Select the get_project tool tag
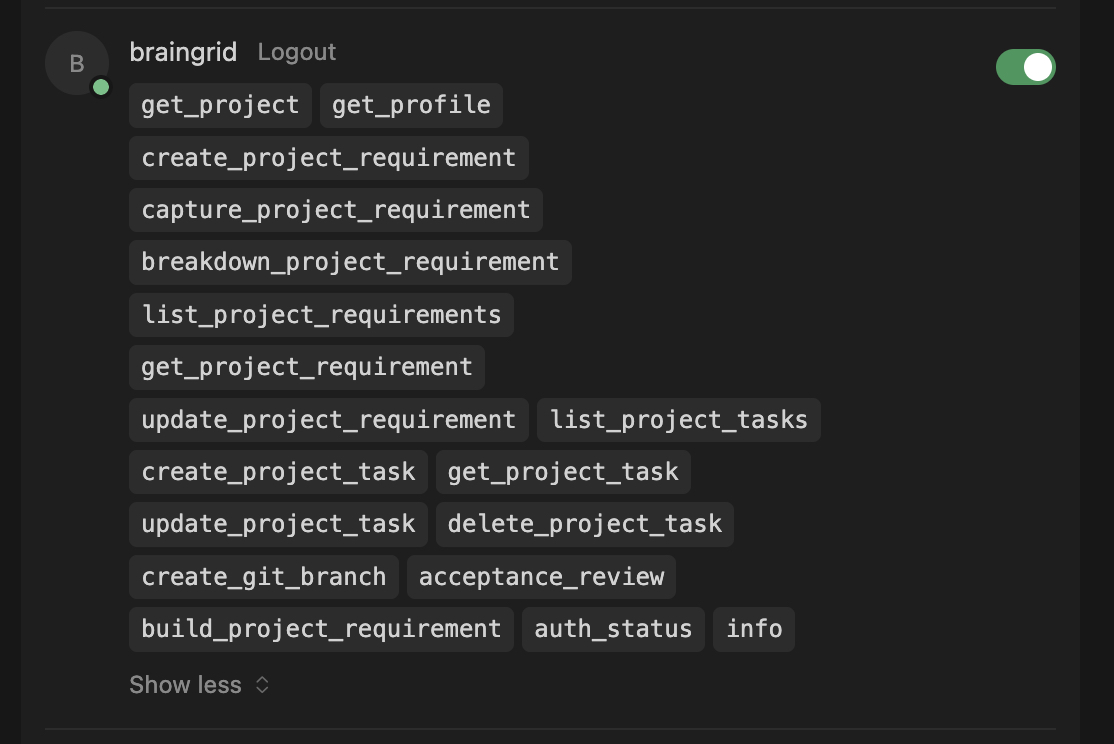1114x744 pixels. click(220, 105)
